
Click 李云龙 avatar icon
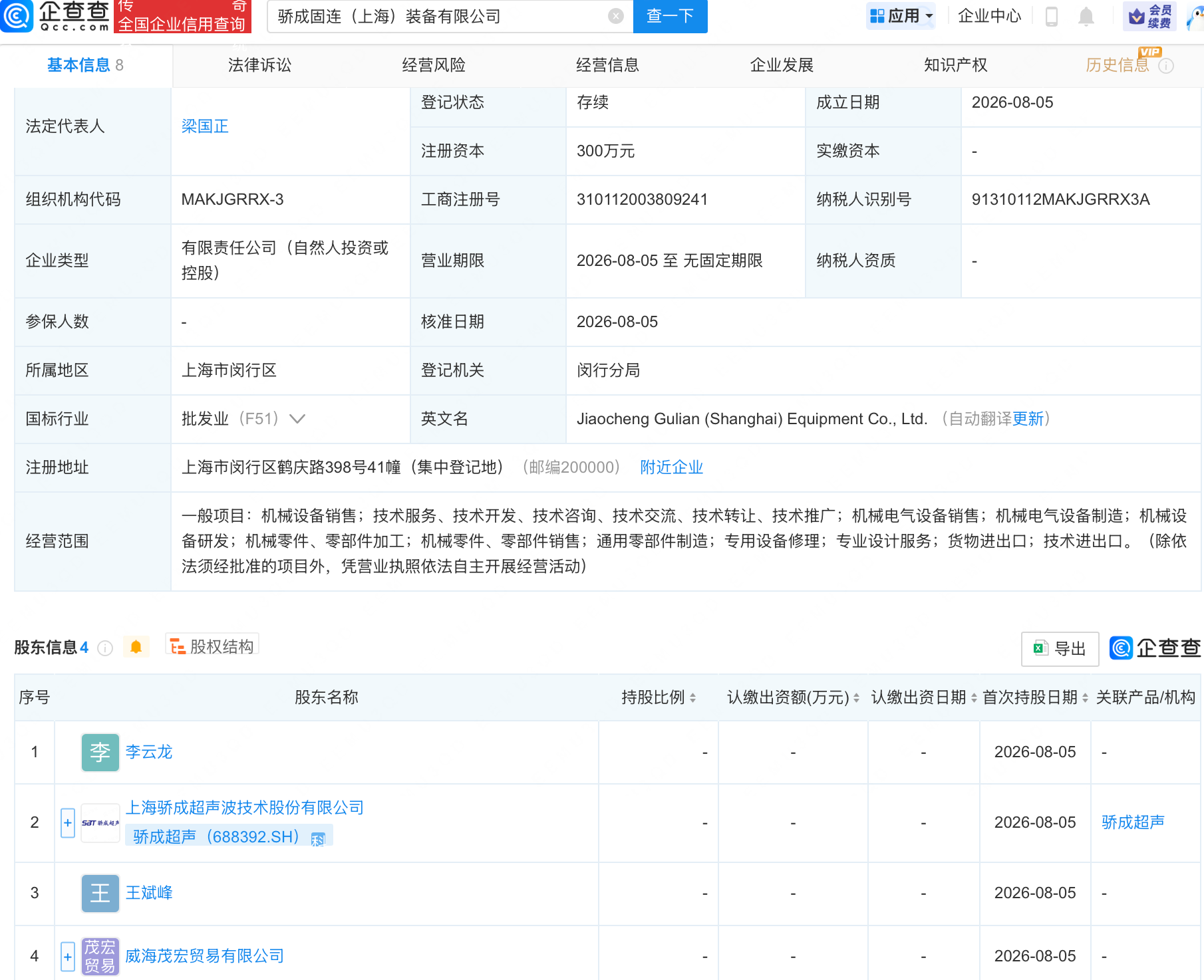(x=100, y=752)
